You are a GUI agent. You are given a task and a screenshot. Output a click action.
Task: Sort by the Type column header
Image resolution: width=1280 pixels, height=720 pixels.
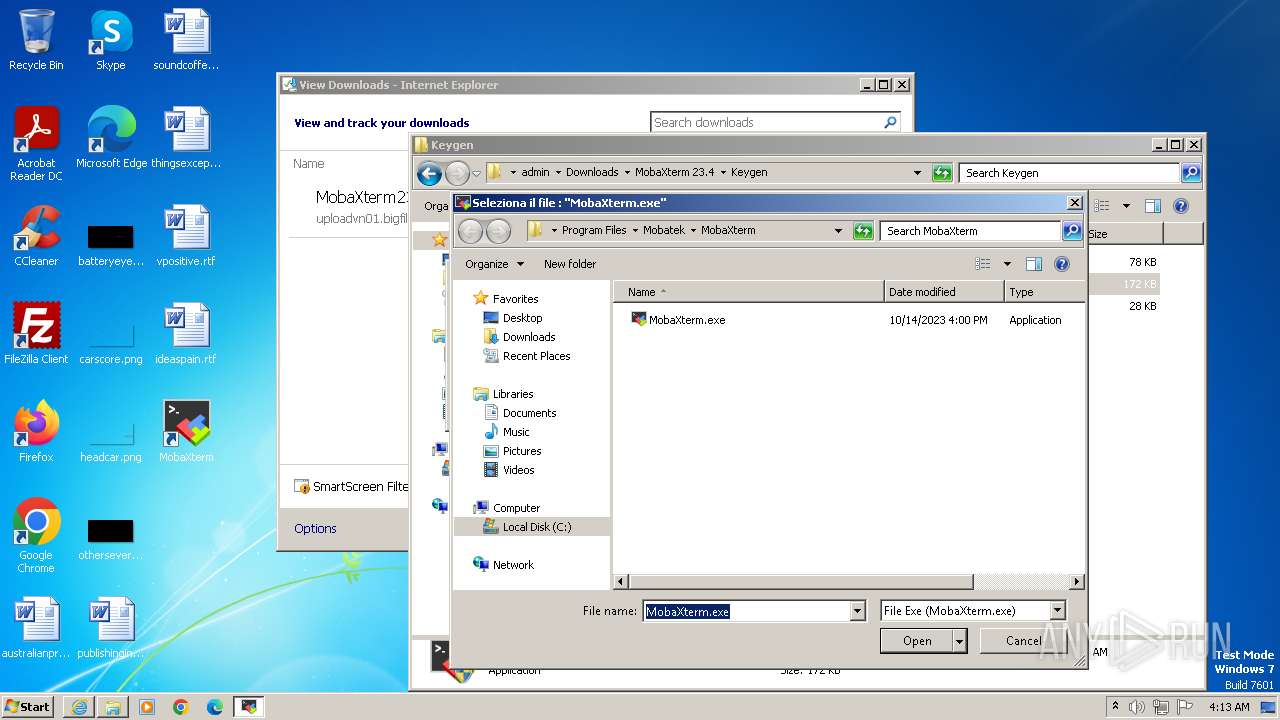(1044, 292)
